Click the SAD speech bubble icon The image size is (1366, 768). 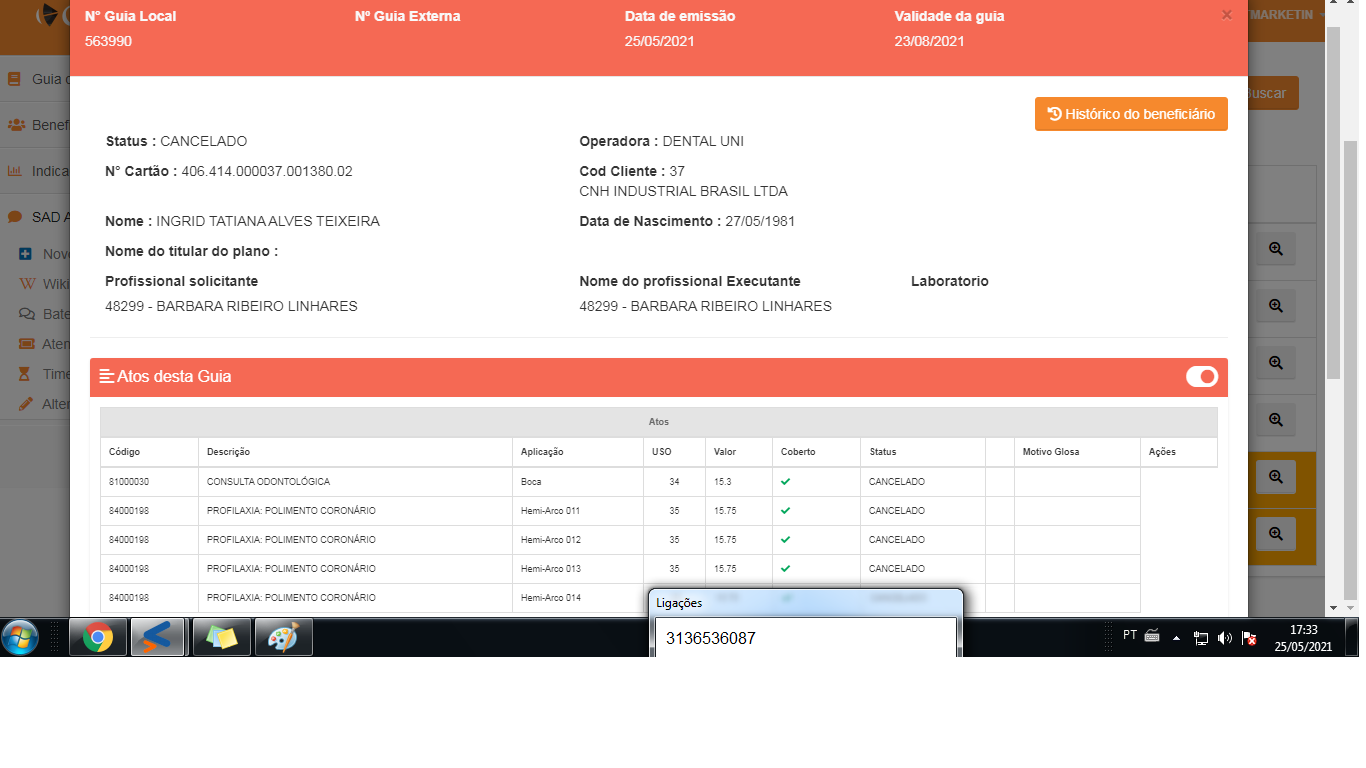15,217
